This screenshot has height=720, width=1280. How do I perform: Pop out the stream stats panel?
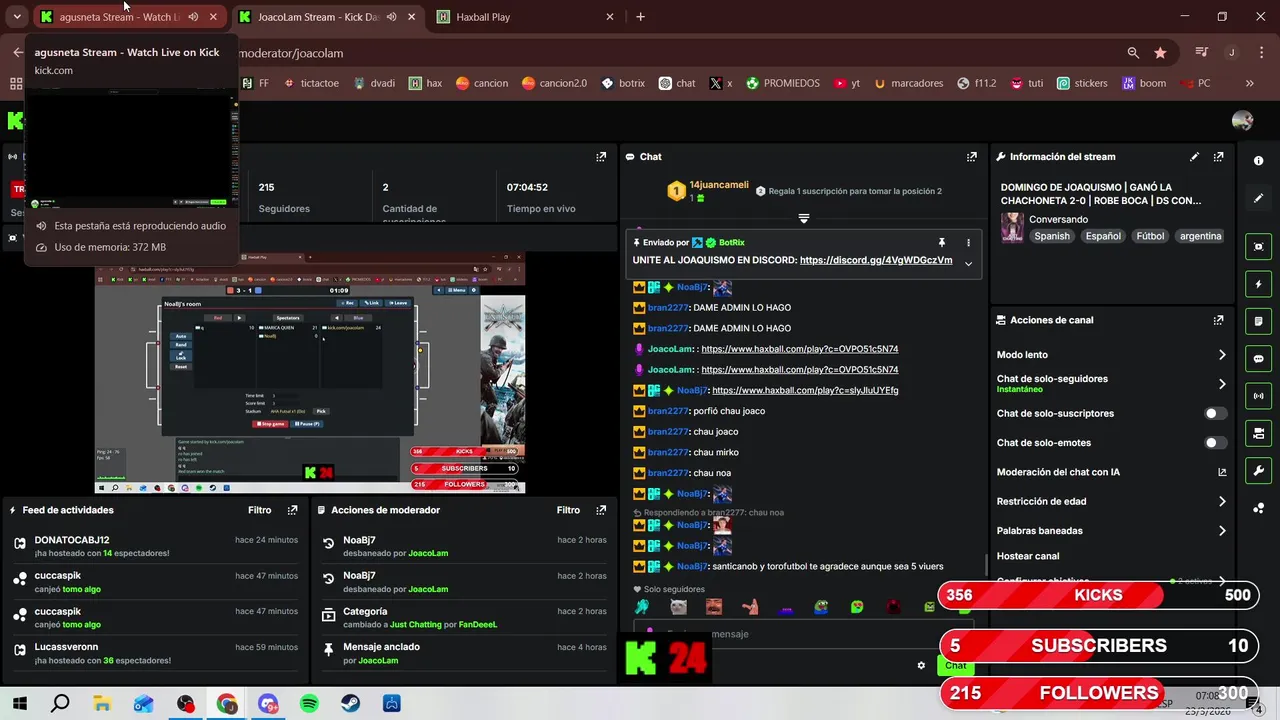pyautogui.click(x=601, y=157)
